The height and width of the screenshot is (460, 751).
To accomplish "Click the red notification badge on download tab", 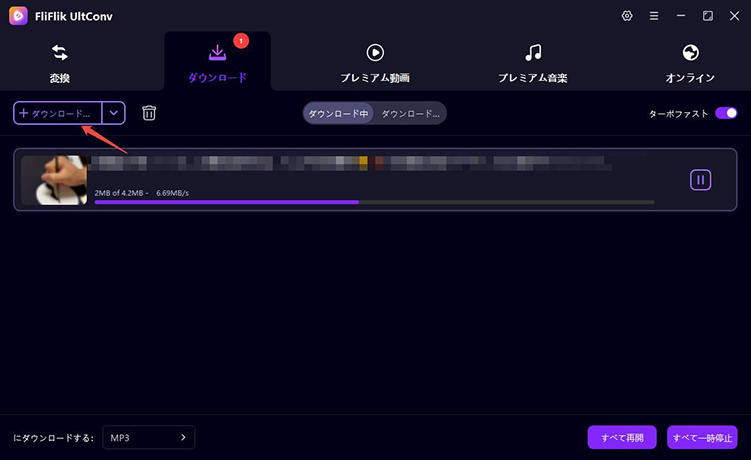I will pos(241,41).
